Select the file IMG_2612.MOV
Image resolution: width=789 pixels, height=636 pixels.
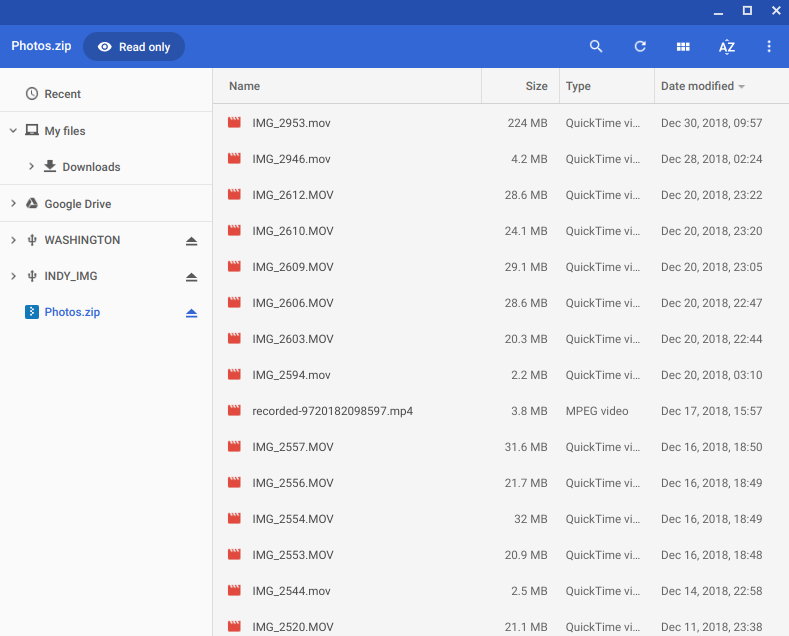pos(501,195)
